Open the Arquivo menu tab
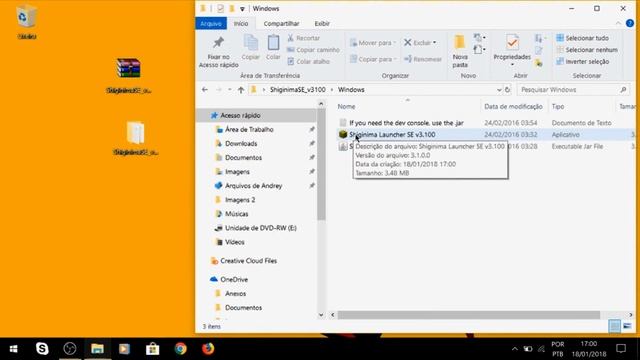This screenshot has height=360, width=640. tap(211, 24)
